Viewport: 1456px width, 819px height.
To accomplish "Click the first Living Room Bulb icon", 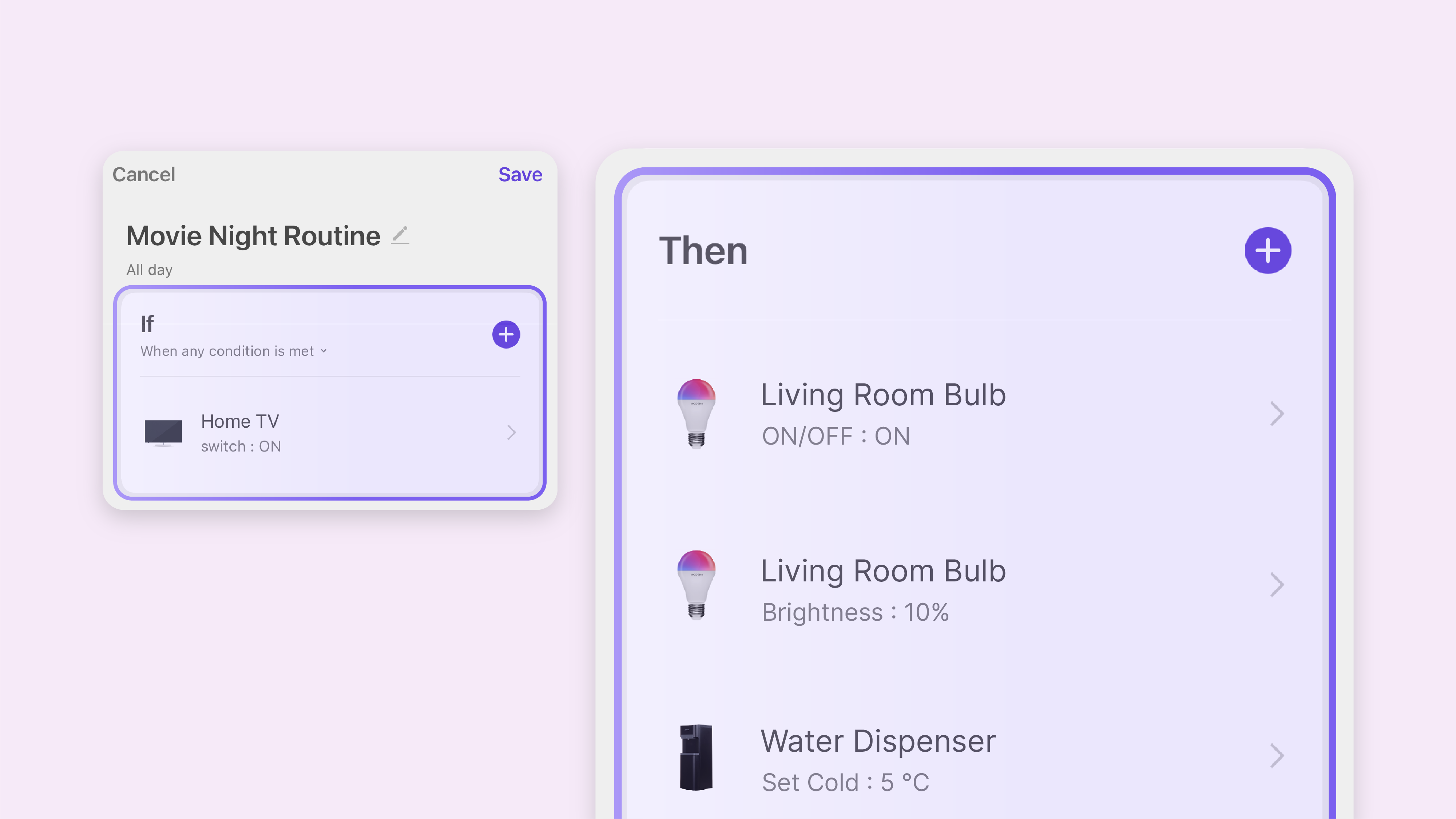I will [x=697, y=414].
